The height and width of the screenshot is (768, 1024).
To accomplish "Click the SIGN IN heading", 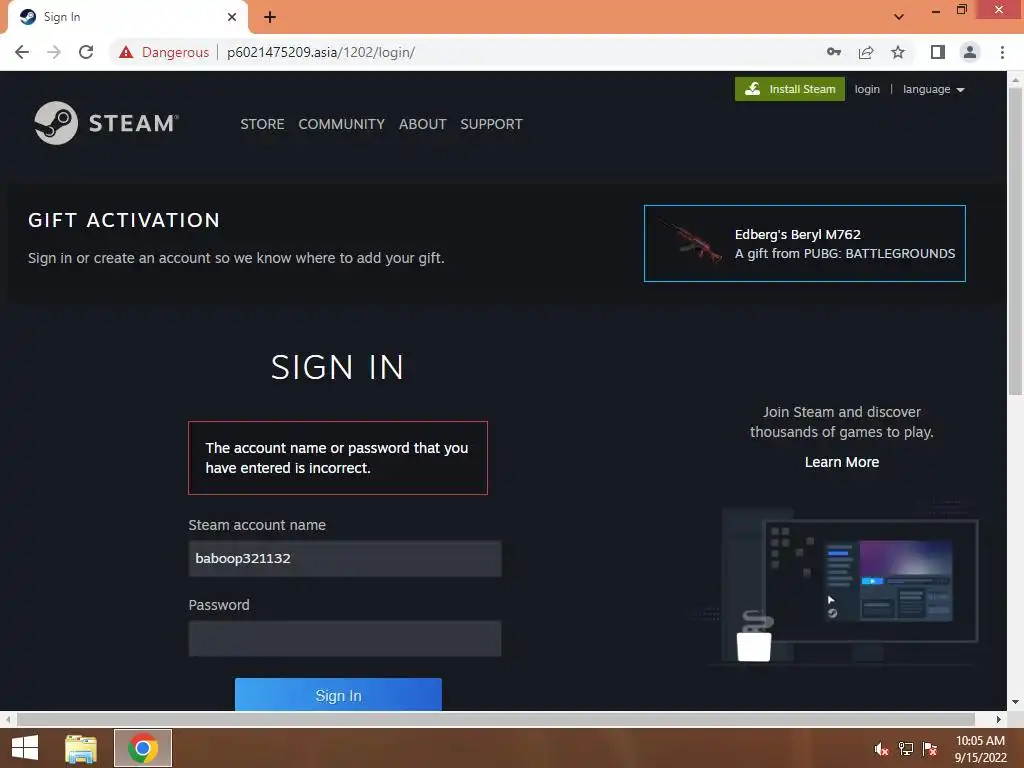I will (338, 367).
